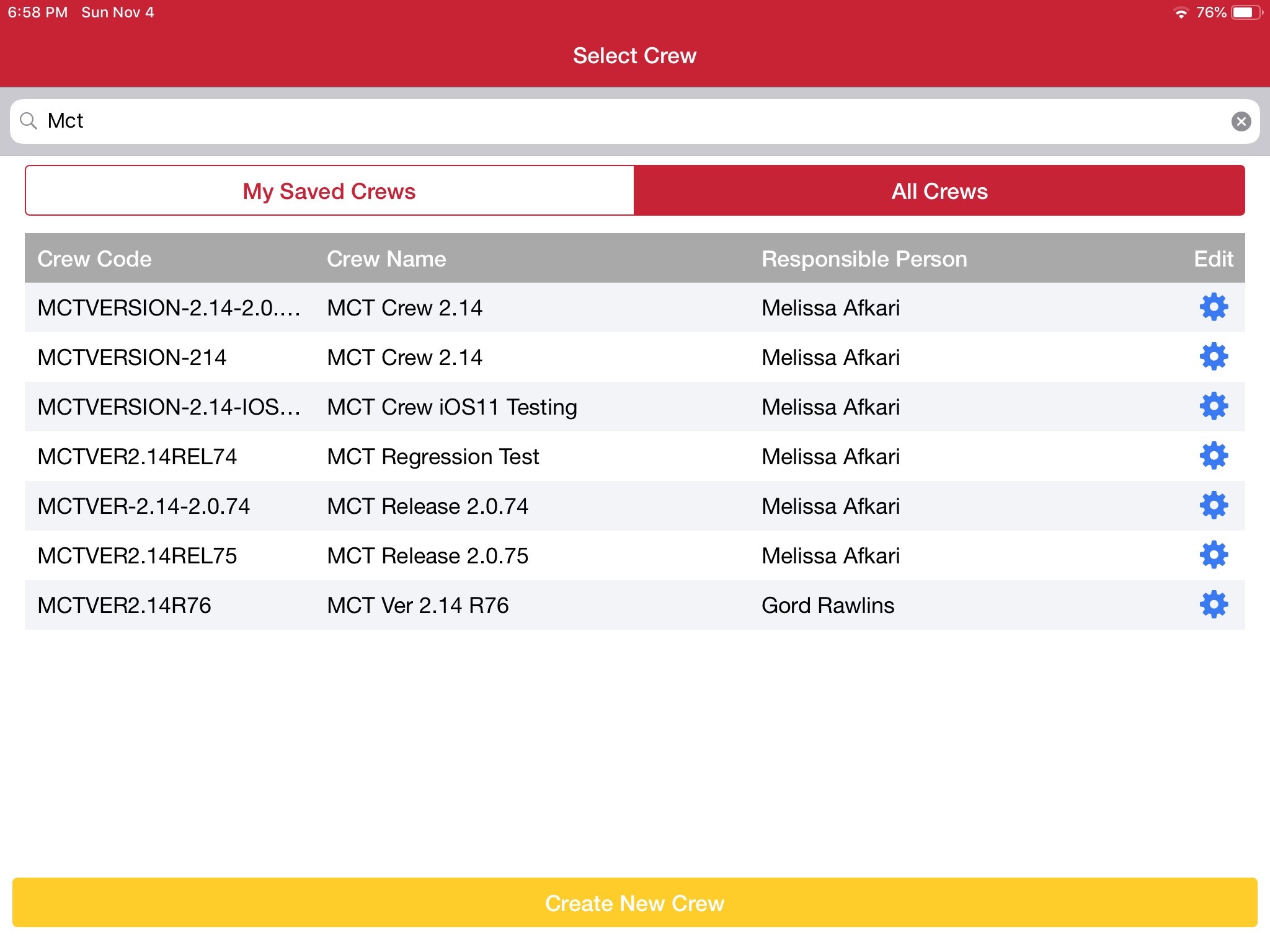Select MCT Release 2.0.75 crew entry

coord(635,554)
